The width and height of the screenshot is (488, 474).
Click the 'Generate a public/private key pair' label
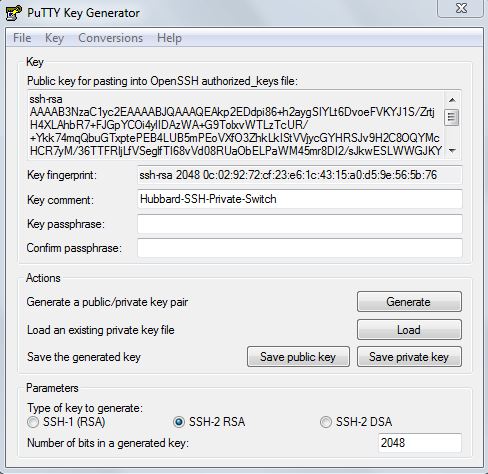point(107,302)
